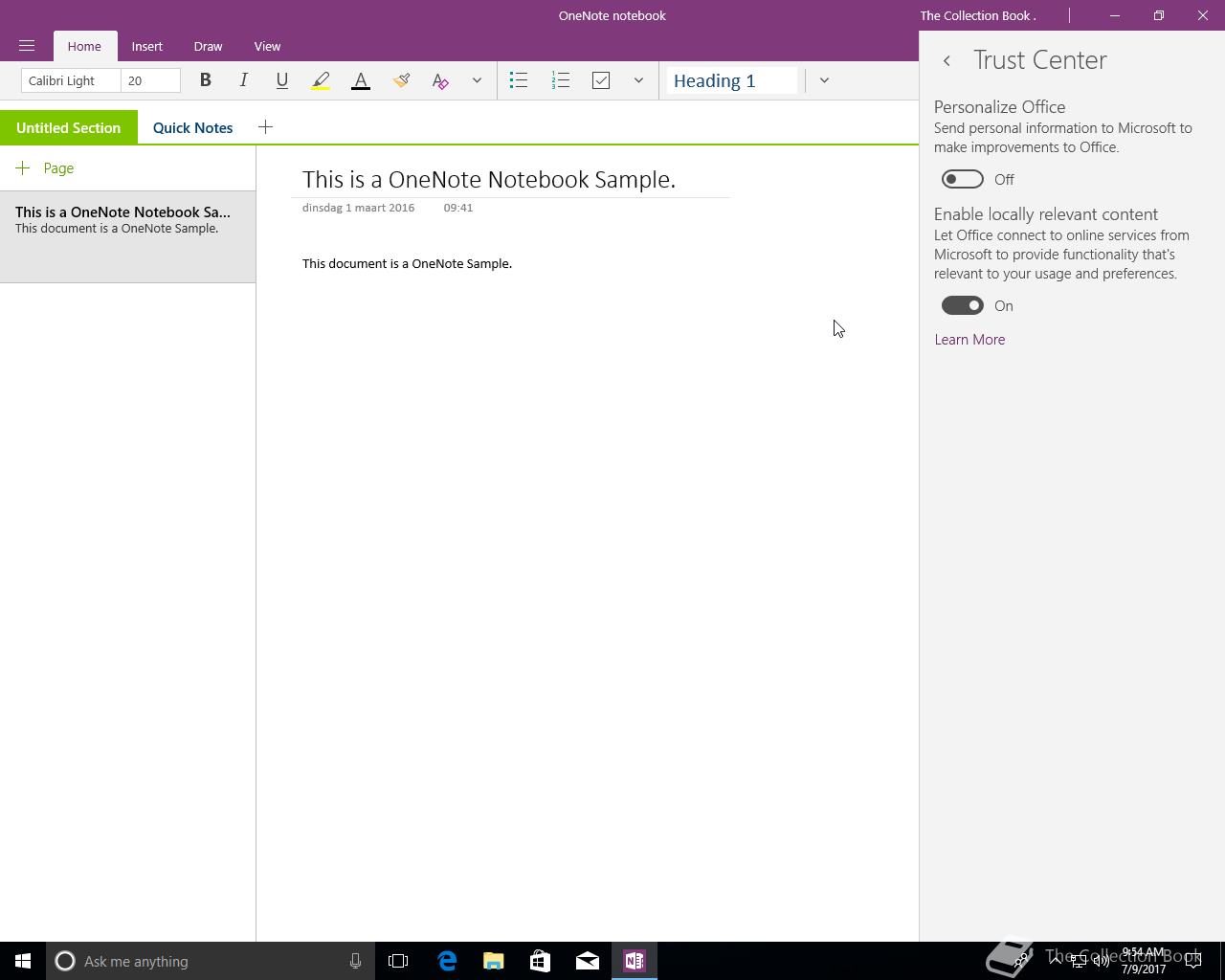Switch to the Home ribbon tab

84,46
